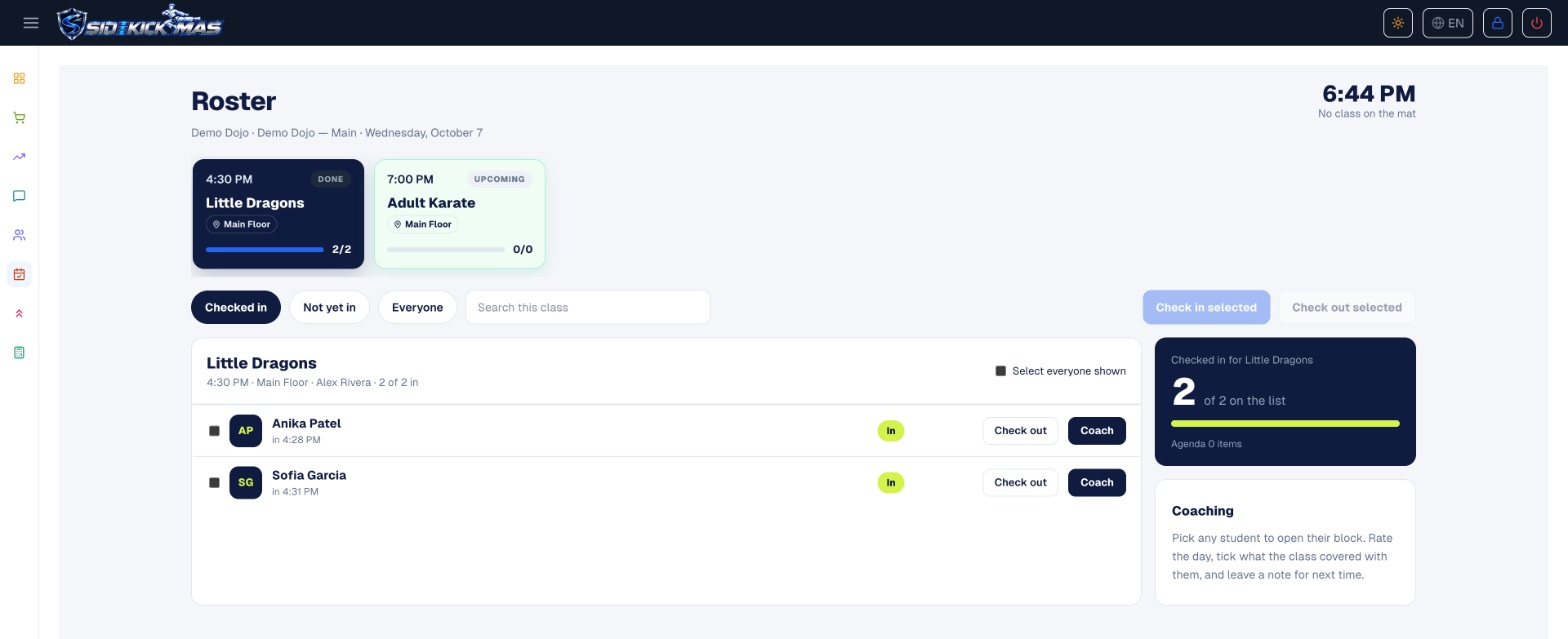Click the Check in selected button
The image size is (1568, 639).
[1206, 307]
